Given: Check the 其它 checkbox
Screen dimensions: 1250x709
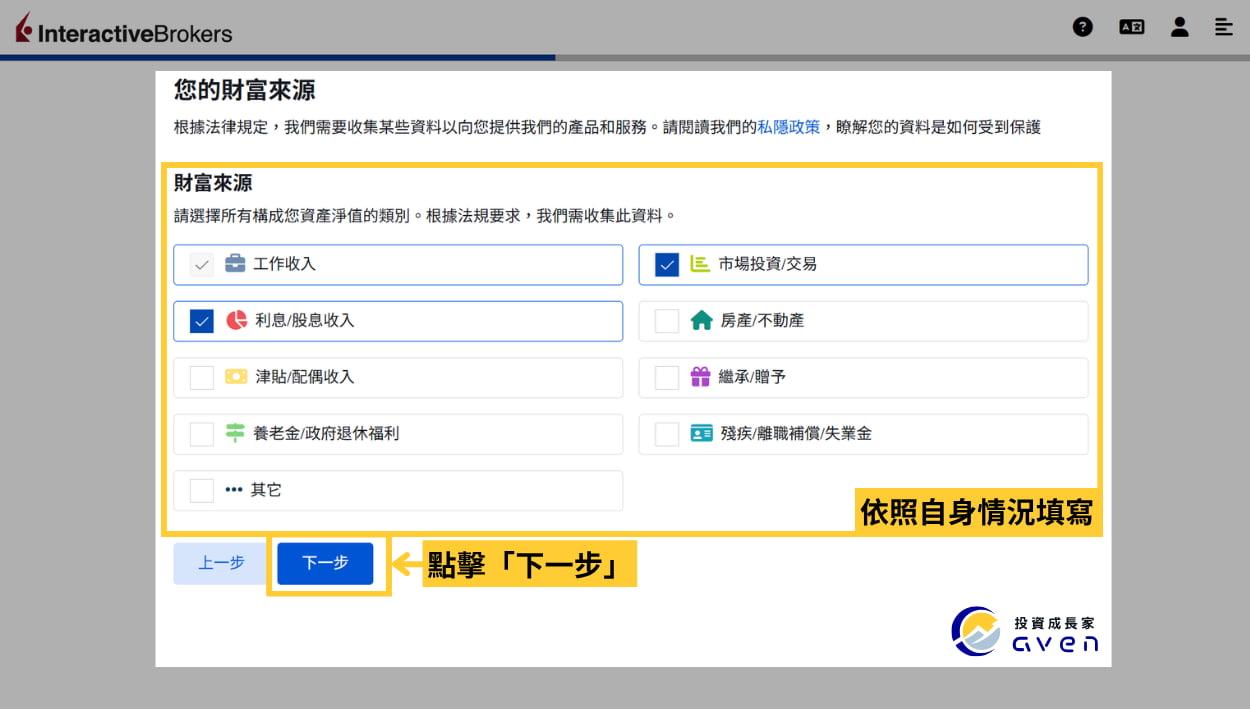Looking at the screenshot, I should pyautogui.click(x=202, y=490).
